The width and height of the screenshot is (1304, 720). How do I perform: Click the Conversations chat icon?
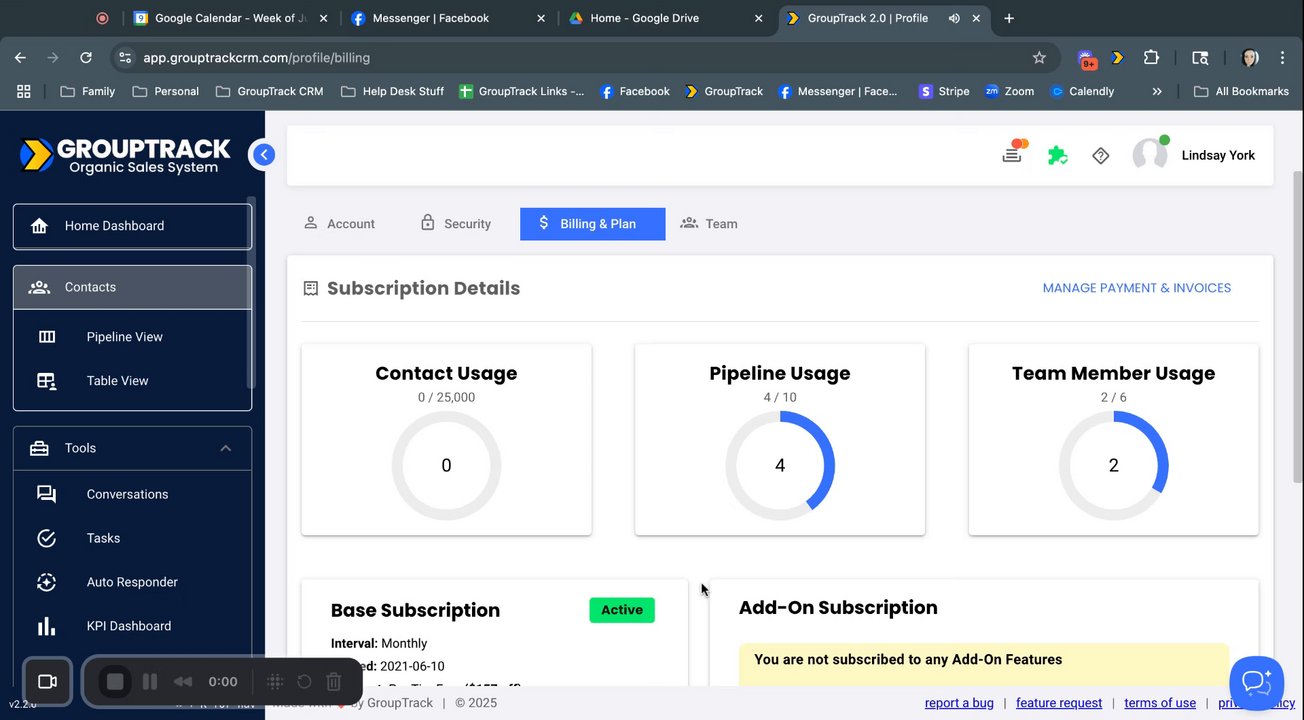point(47,494)
